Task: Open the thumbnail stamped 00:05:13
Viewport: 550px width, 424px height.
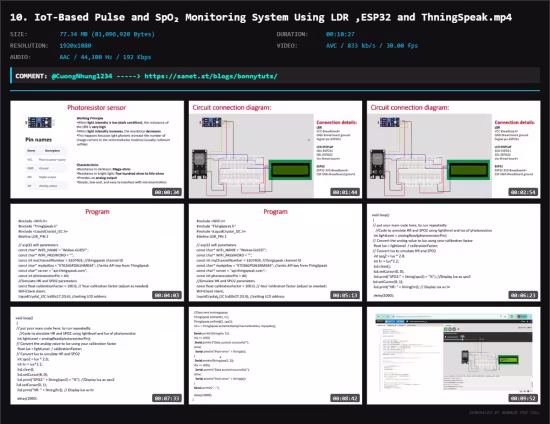Action: pos(275,253)
